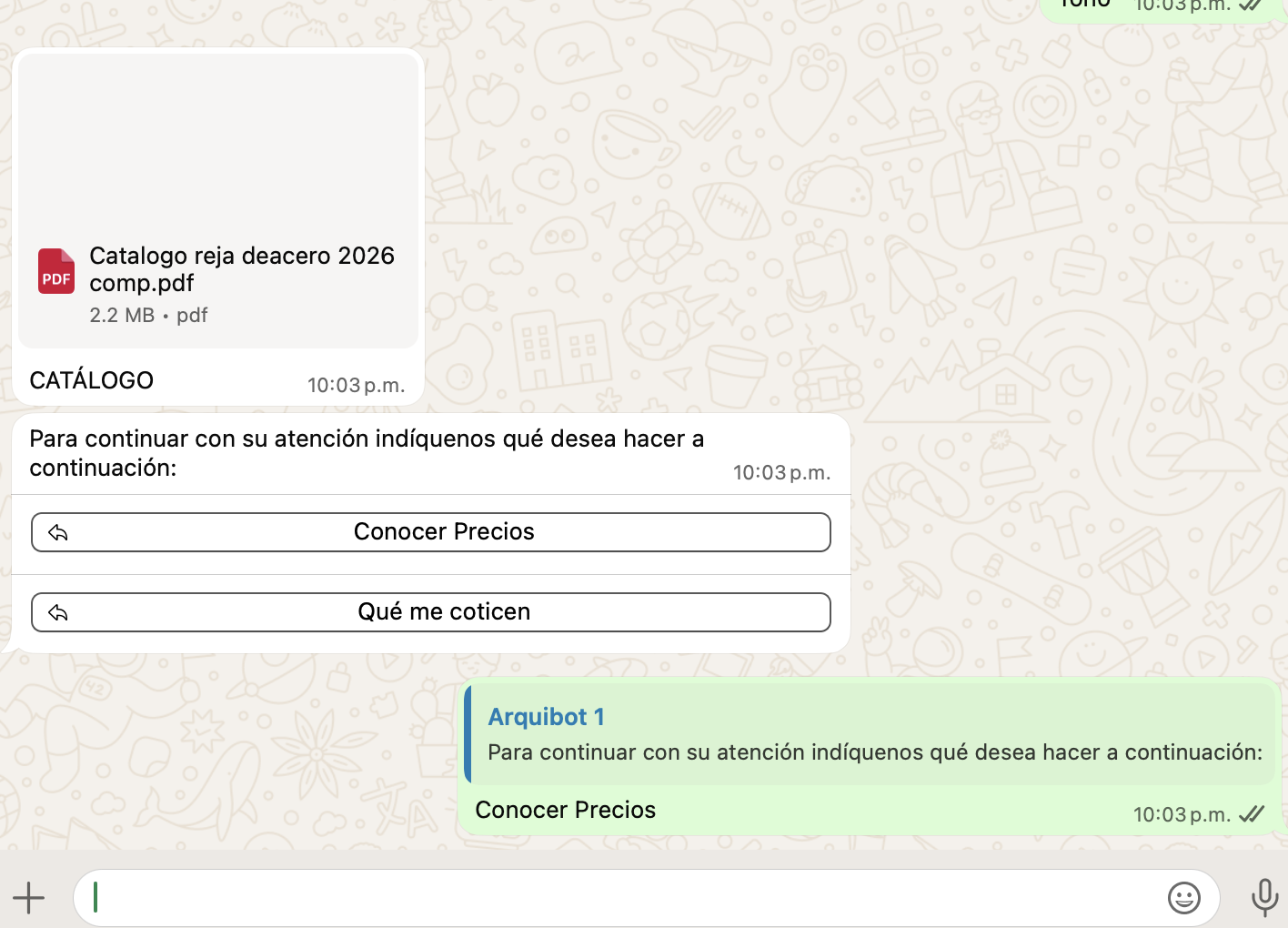Click reply arrow on Conocer Precios button

(58, 533)
